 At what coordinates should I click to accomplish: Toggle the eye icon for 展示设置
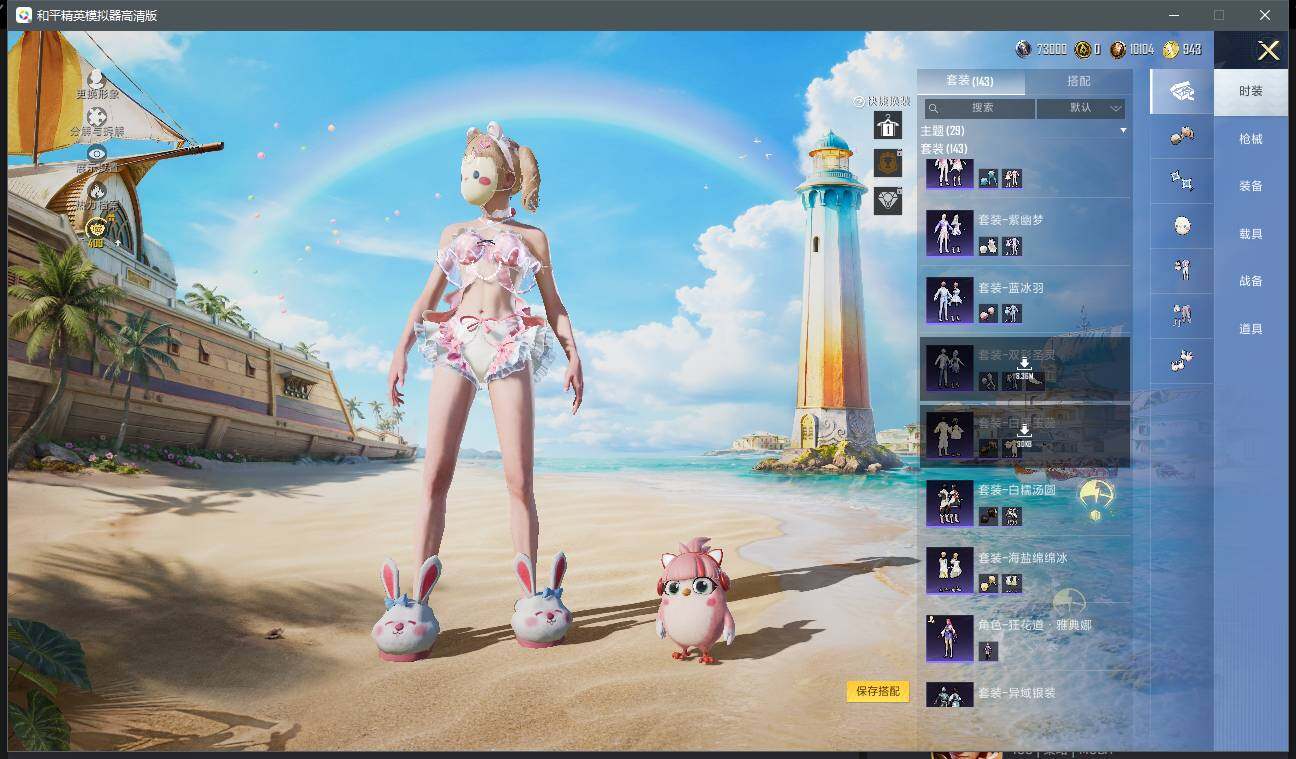click(x=96, y=153)
